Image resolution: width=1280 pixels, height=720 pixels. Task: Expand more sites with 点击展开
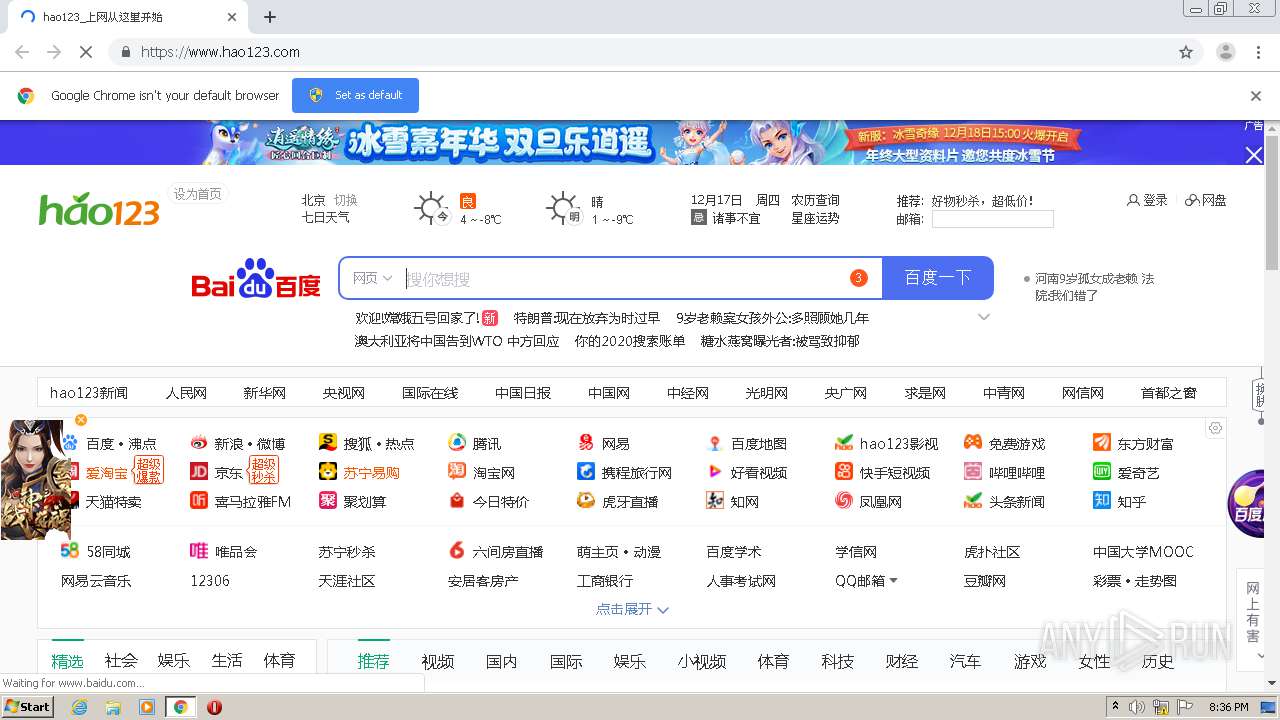tap(632, 609)
